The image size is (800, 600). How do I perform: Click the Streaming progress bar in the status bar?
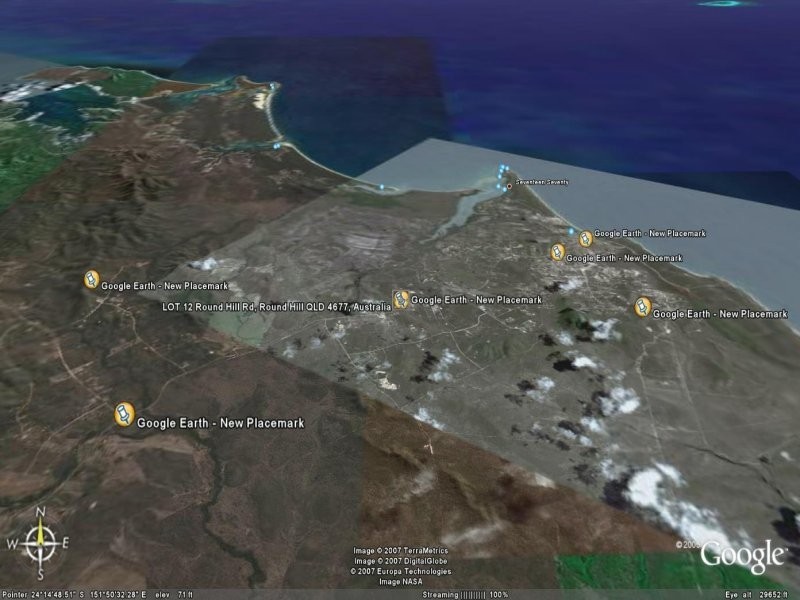tap(468, 594)
